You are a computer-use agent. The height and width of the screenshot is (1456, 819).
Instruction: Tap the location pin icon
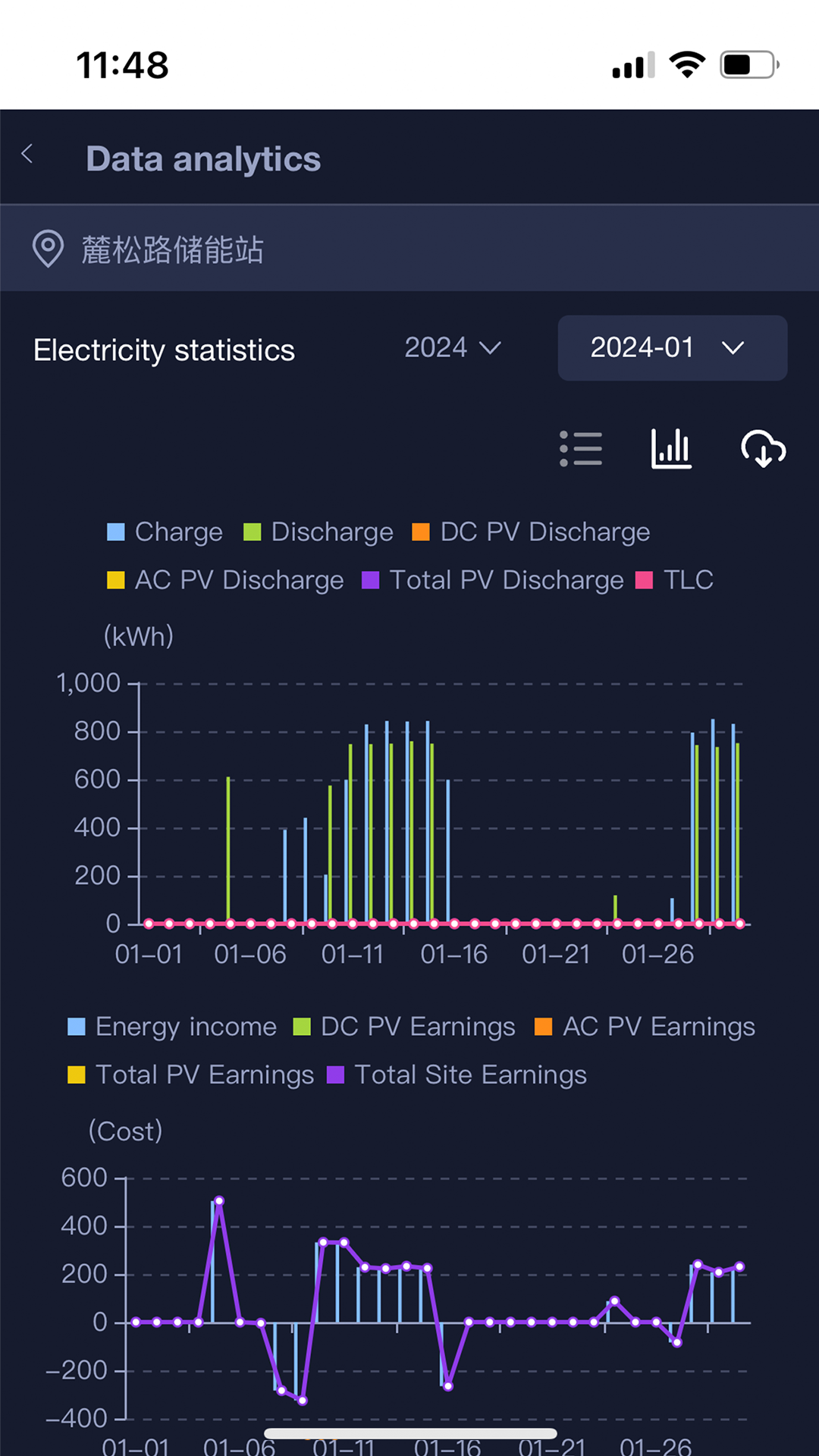pyautogui.click(x=48, y=249)
